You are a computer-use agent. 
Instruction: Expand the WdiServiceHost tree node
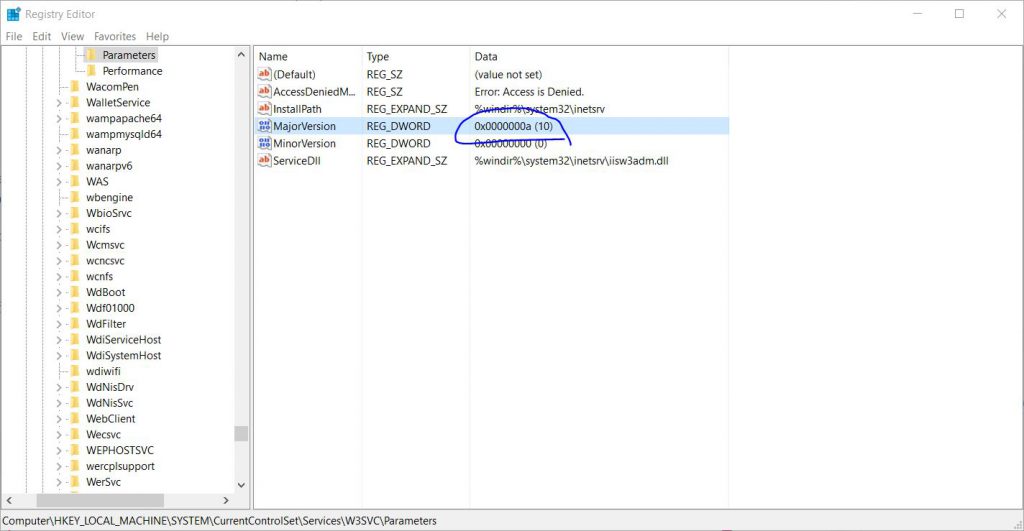(x=58, y=340)
